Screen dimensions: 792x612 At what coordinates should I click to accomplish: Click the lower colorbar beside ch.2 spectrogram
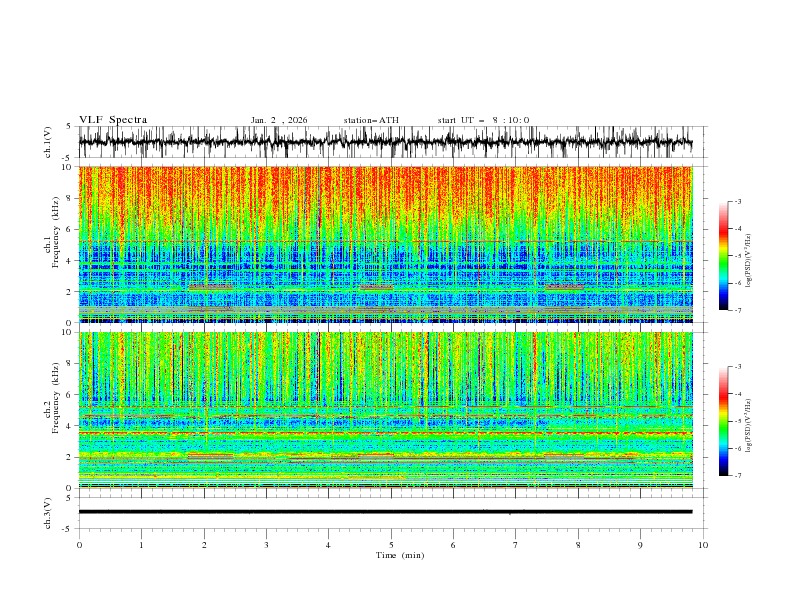click(x=723, y=421)
